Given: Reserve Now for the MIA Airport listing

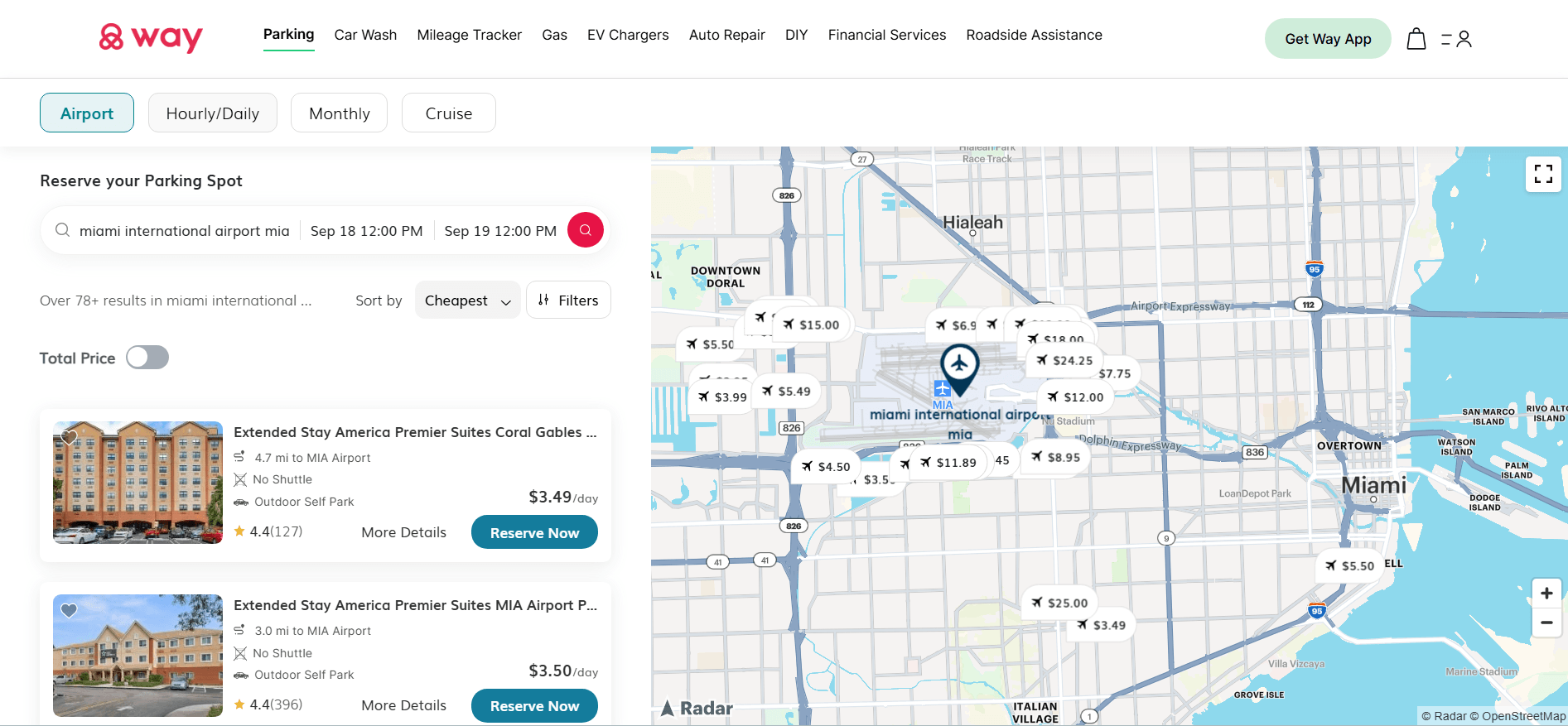Looking at the screenshot, I should (534, 705).
